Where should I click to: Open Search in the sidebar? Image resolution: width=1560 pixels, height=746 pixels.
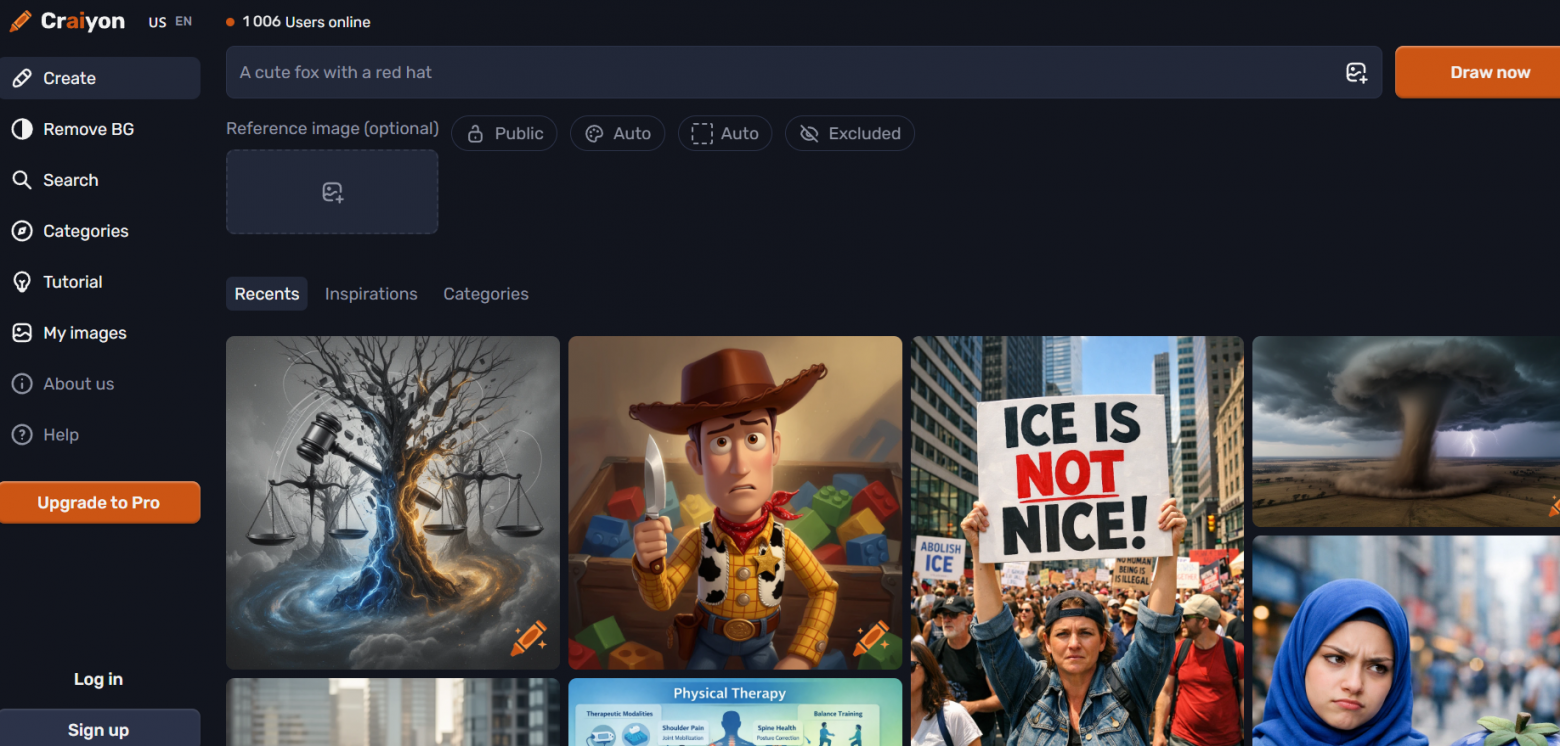100,180
